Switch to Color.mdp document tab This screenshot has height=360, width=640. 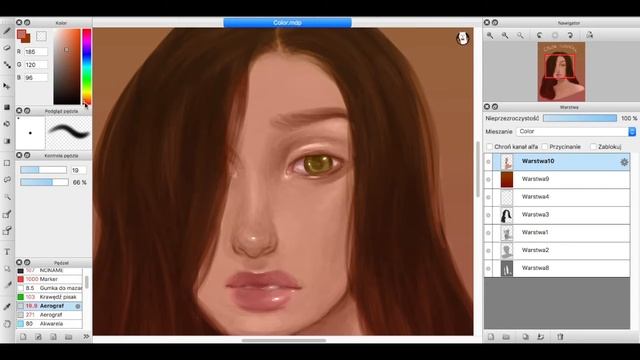pos(287,22)
